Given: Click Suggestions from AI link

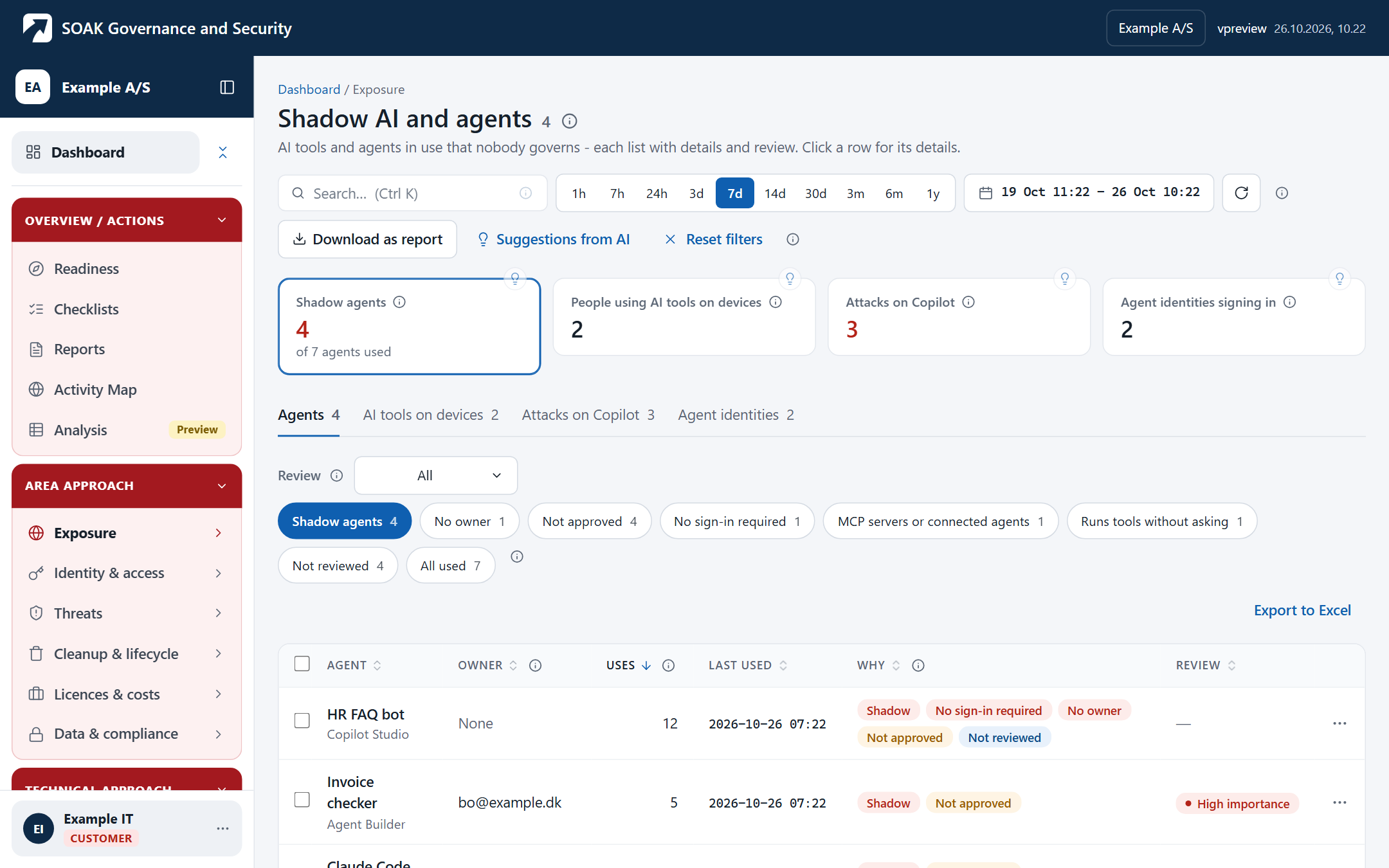Looking at the screenshot, I should pyautogui.click(x=554, y=239).
